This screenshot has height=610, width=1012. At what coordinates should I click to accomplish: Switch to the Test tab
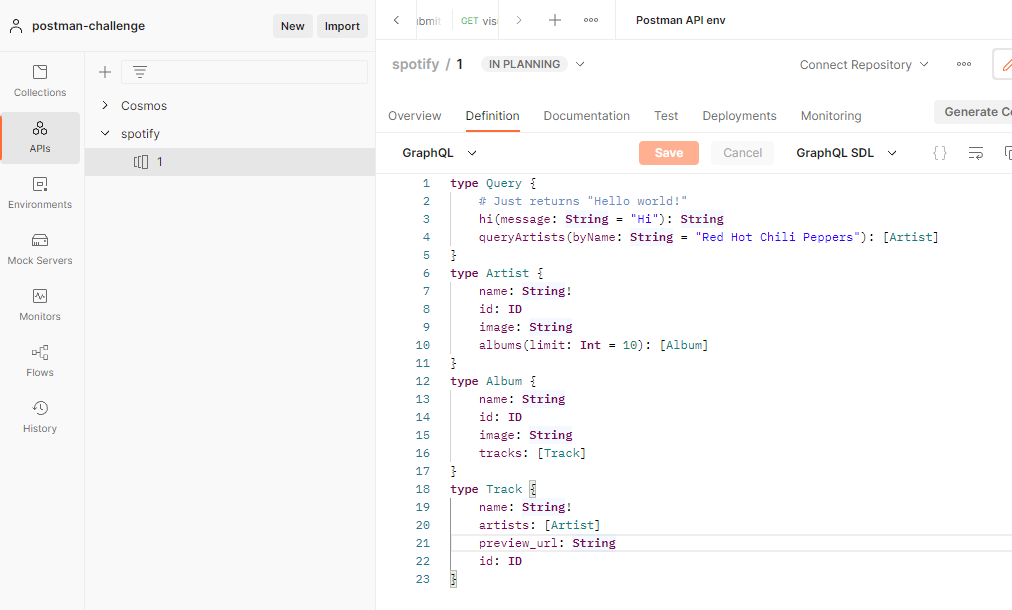666,116
